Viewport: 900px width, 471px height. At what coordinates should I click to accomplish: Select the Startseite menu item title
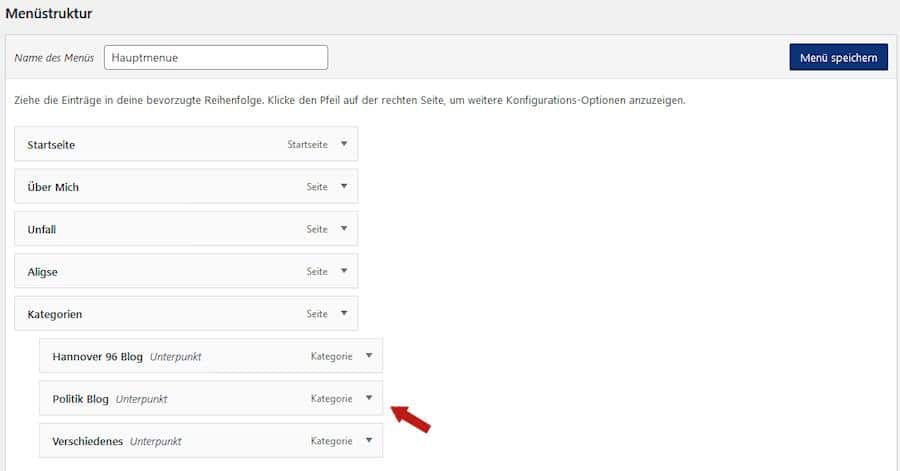tap(51, 145)
